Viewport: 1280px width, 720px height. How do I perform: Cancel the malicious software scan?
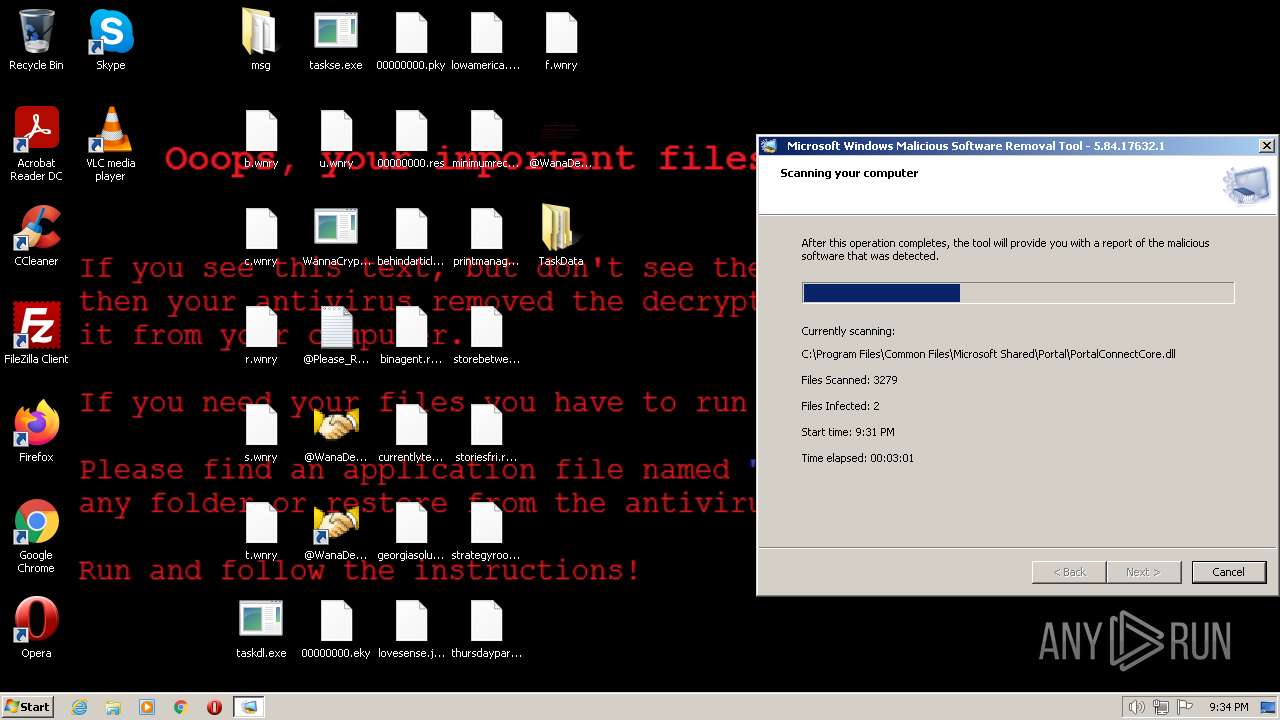(1228, 572)
